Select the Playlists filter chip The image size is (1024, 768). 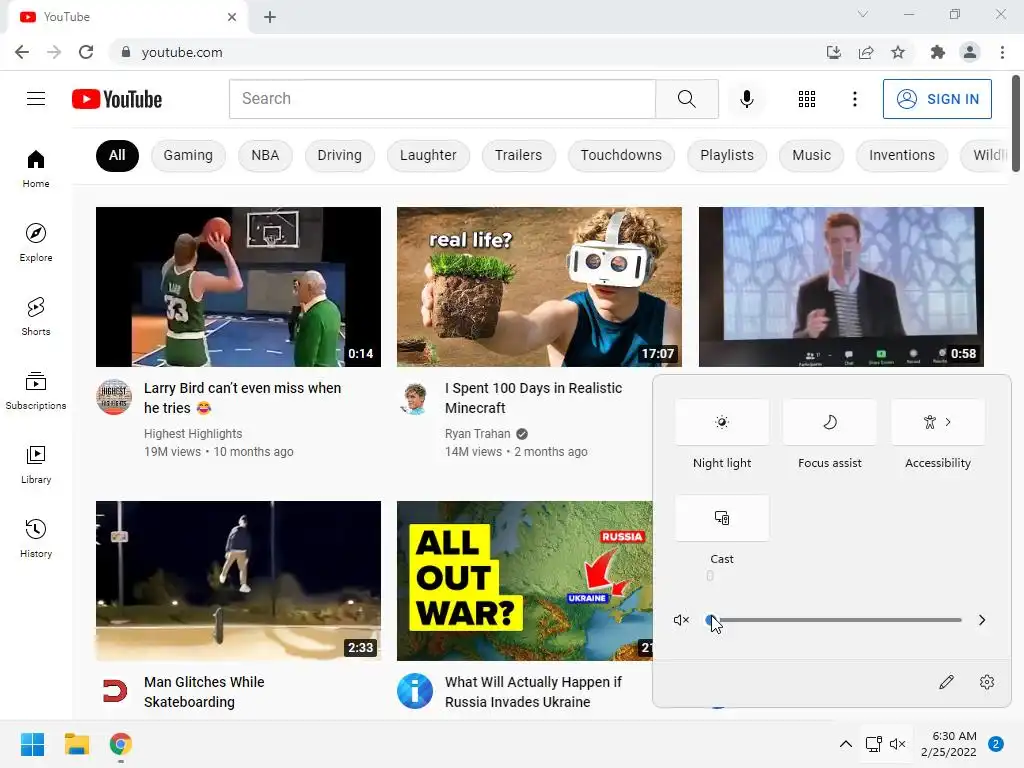(x=727, y=155)
